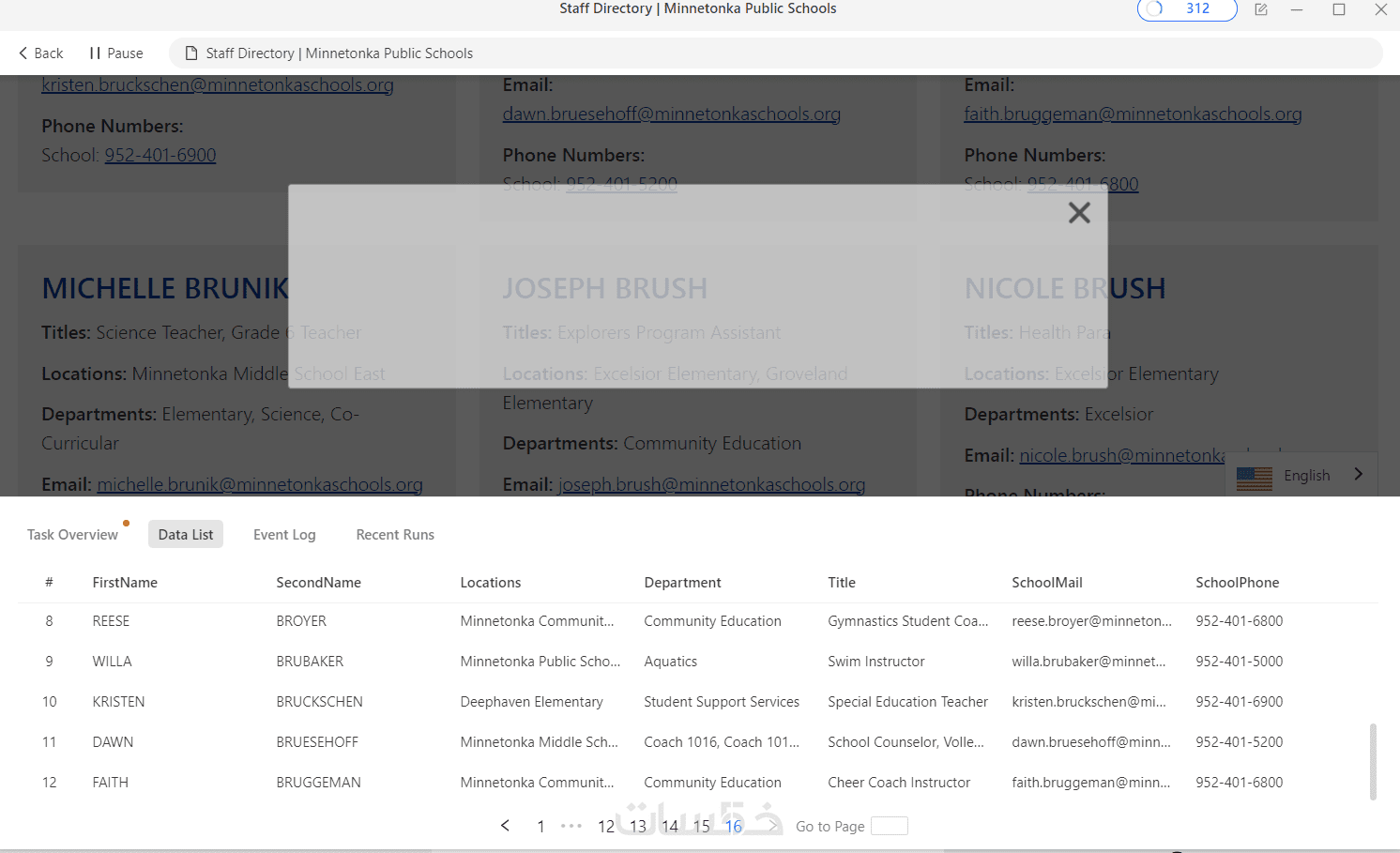1400x853 pixels.
Task: Open michelle.brunik@minnetonkaschools.org email link
Action: coord(260,484)
